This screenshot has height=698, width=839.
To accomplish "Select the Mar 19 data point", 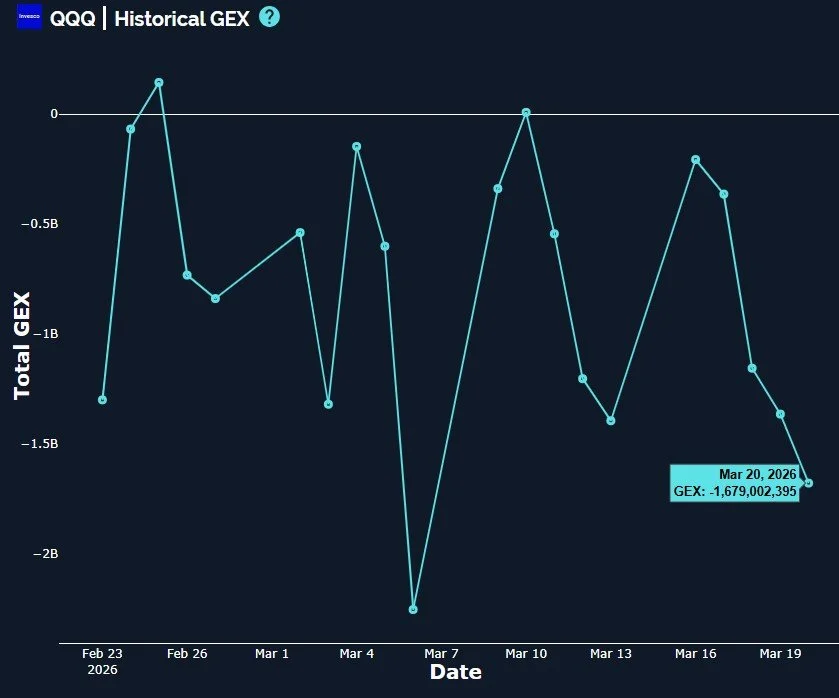I will pyautogui.click(x=781, y=414).
